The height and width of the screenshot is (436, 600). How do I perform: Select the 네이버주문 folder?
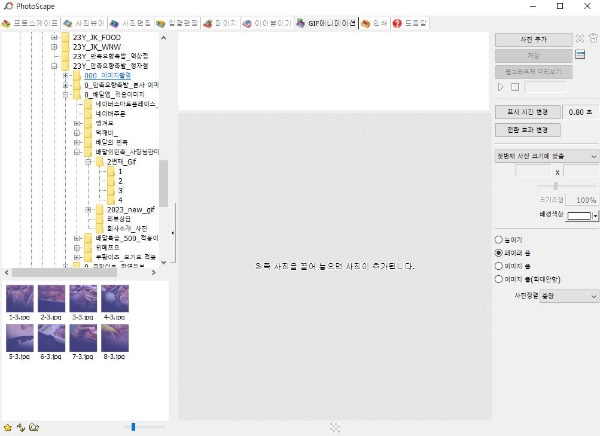(110, 114)
